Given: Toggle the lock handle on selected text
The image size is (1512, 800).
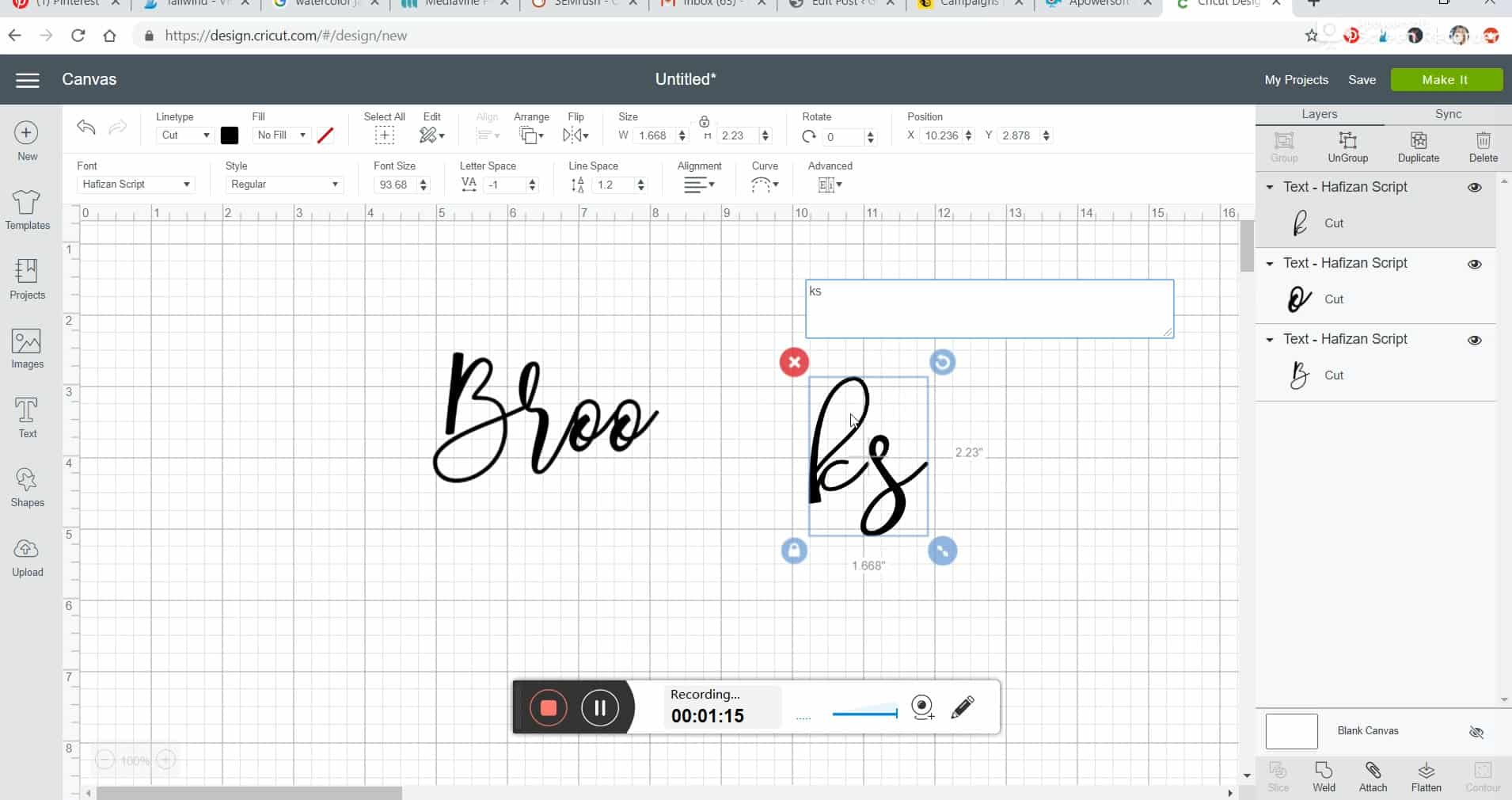Looking at the screenshot, I should point(794,550).
